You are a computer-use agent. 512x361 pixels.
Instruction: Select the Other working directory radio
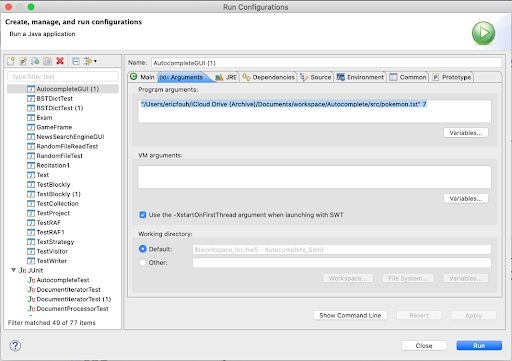click(143, 262)
